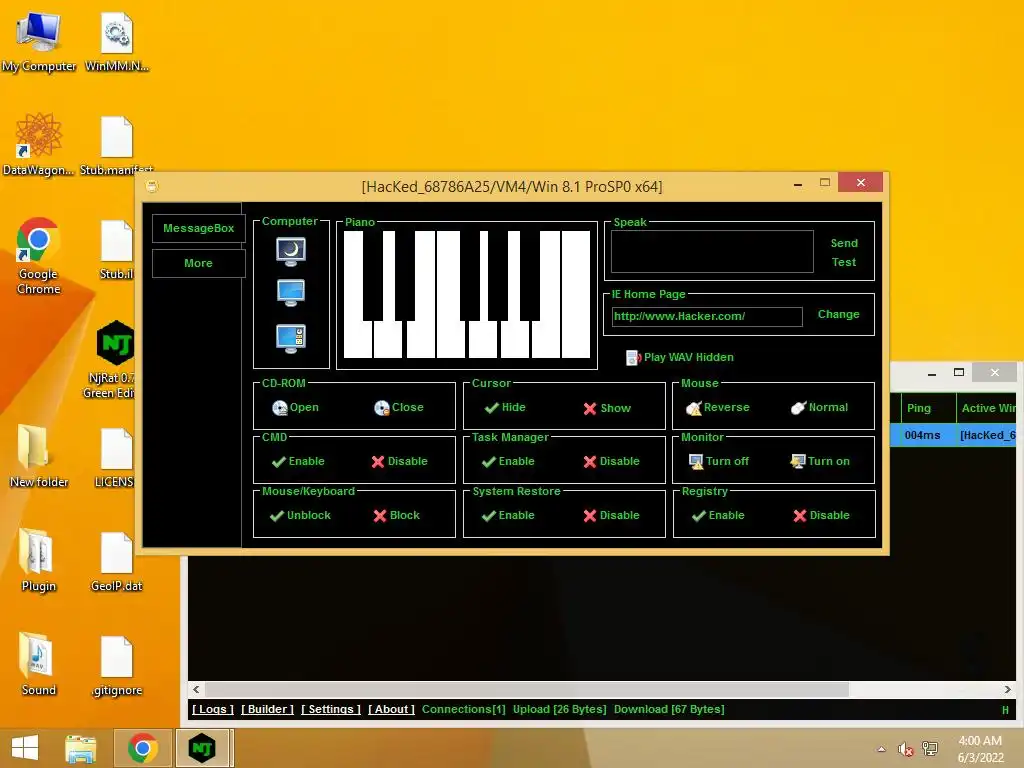1024x768 pixels.
Task: Click Download [67 Bytes] status text
Action: point(669,709)
